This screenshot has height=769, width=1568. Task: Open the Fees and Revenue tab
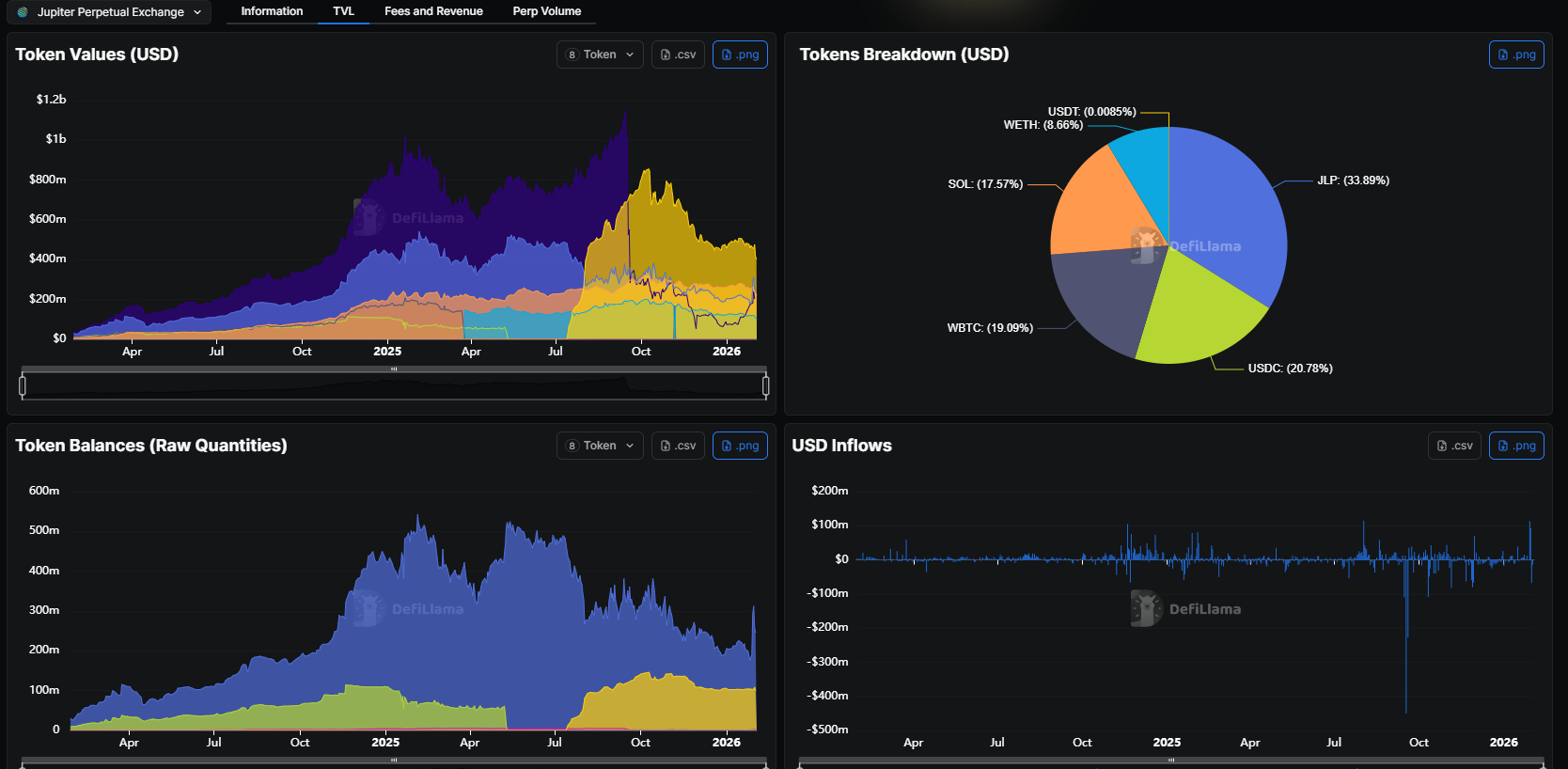coord(433,11)
